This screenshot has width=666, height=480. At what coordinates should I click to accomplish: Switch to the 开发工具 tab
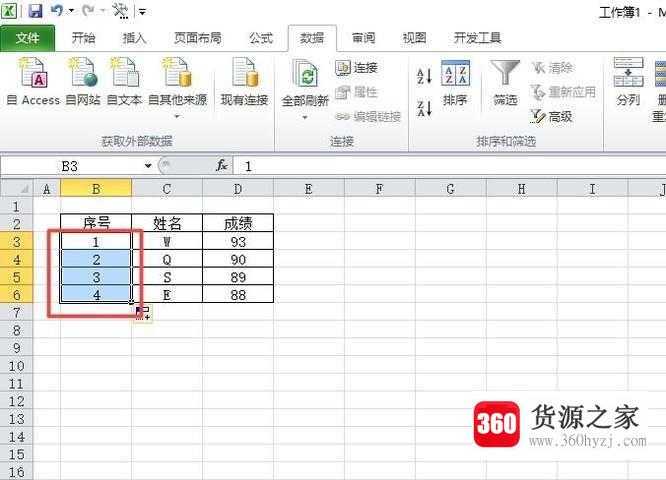click(477, 38)
